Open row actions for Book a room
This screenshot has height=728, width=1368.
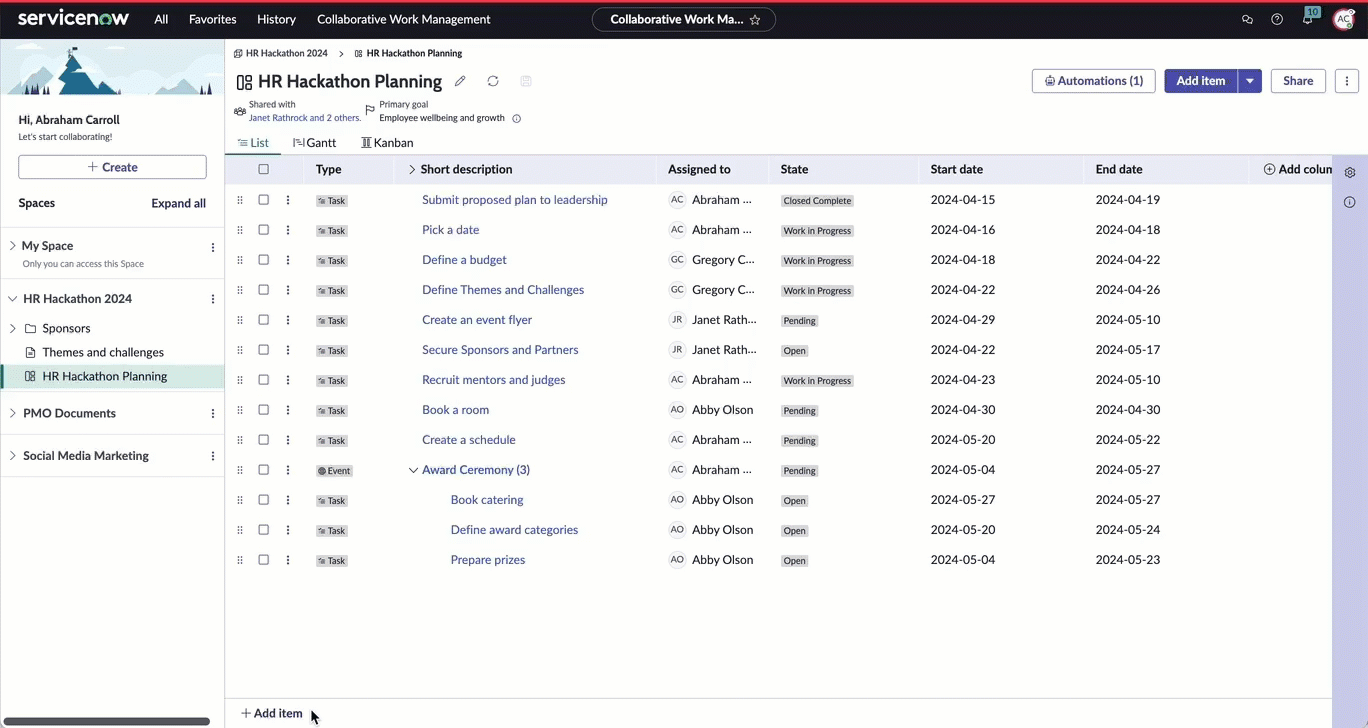point(288,410)
